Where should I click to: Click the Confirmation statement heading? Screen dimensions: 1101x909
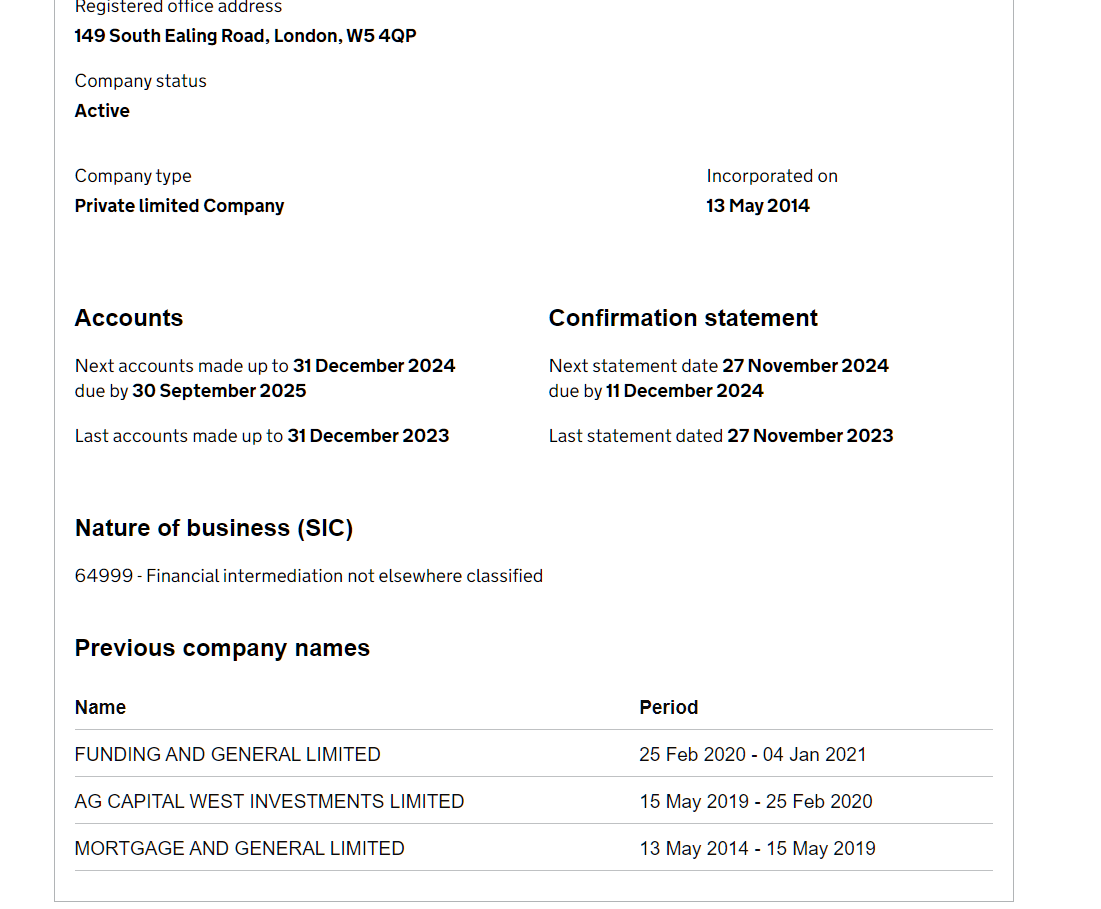(683, 318)
